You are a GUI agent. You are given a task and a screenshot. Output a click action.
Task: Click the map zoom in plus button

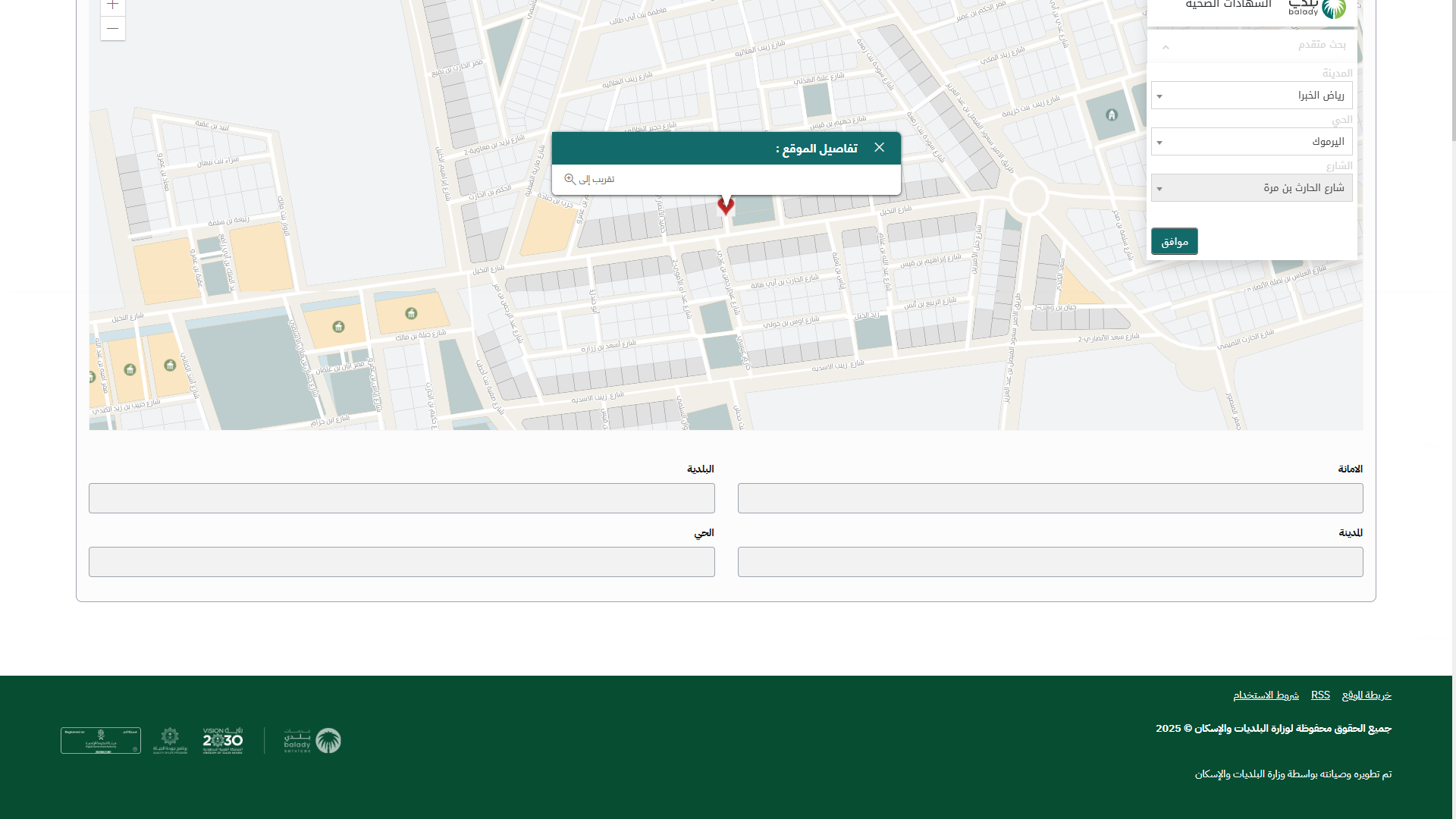click(x=112, y=5)
